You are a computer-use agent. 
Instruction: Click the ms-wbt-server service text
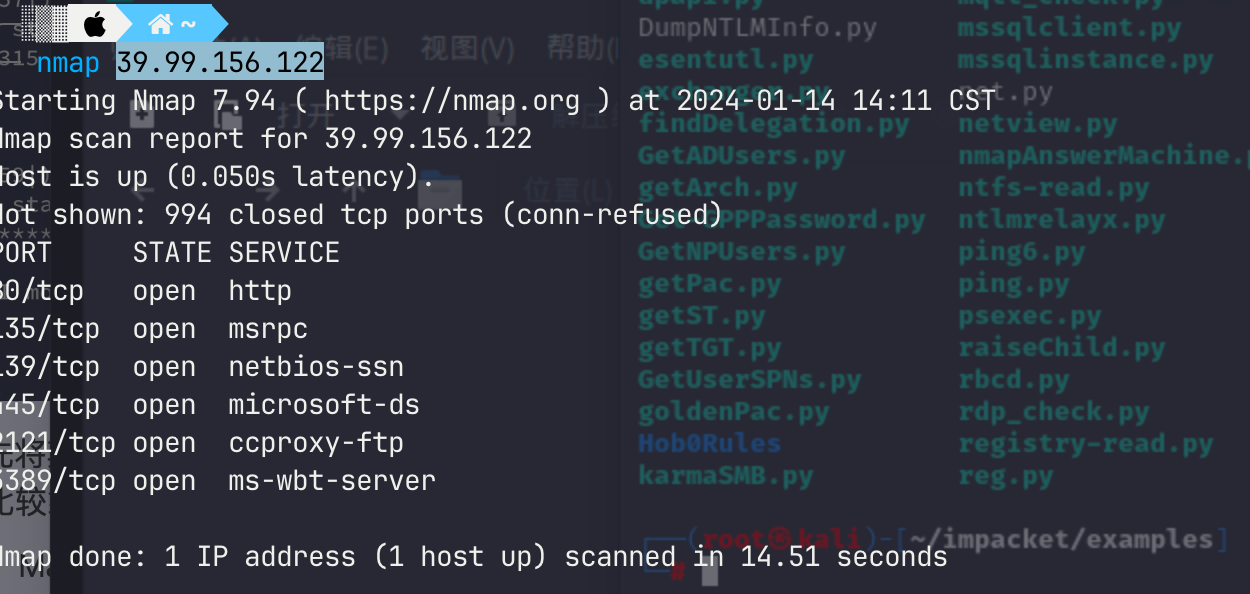pos(332,481)
